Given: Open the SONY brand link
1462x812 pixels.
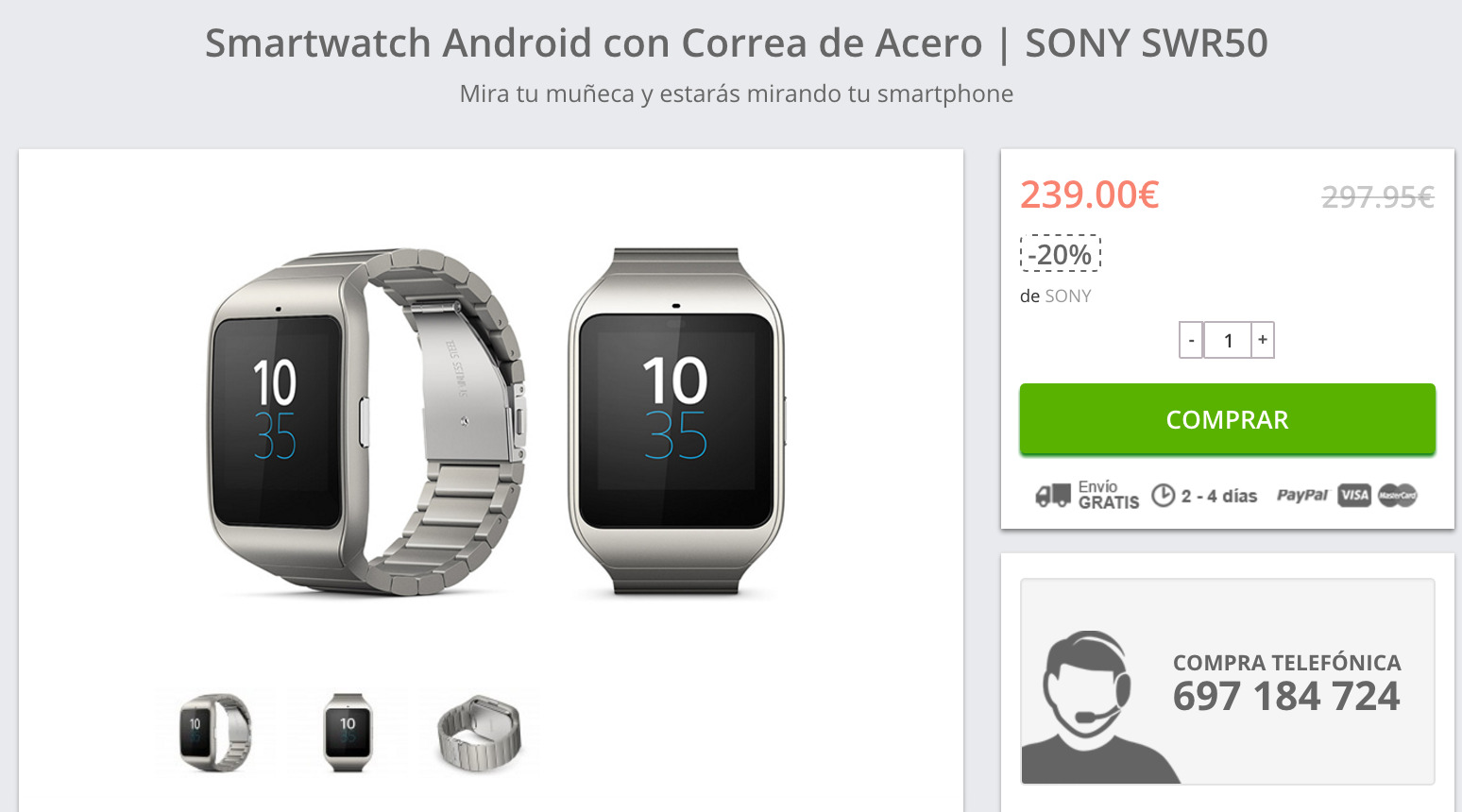Looking at the screenshot, I should (1068, 296).
